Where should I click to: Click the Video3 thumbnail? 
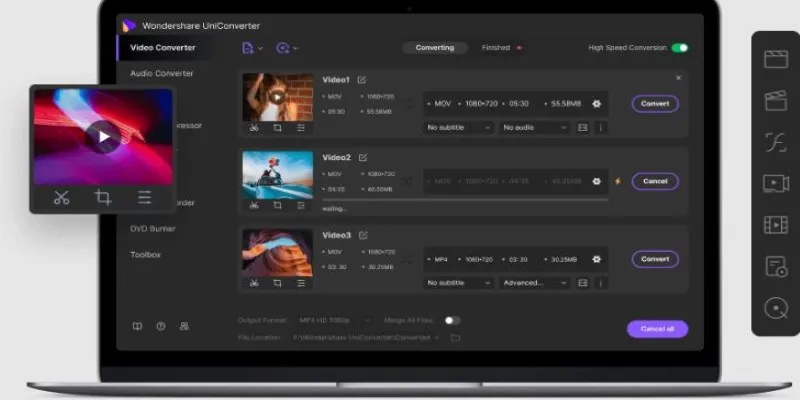coord(278,253)
